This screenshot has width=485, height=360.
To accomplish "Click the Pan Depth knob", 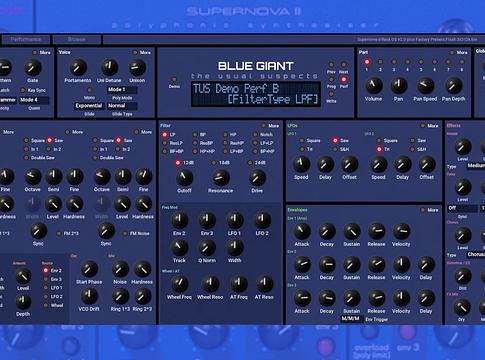I will click(x=453, y=86).
